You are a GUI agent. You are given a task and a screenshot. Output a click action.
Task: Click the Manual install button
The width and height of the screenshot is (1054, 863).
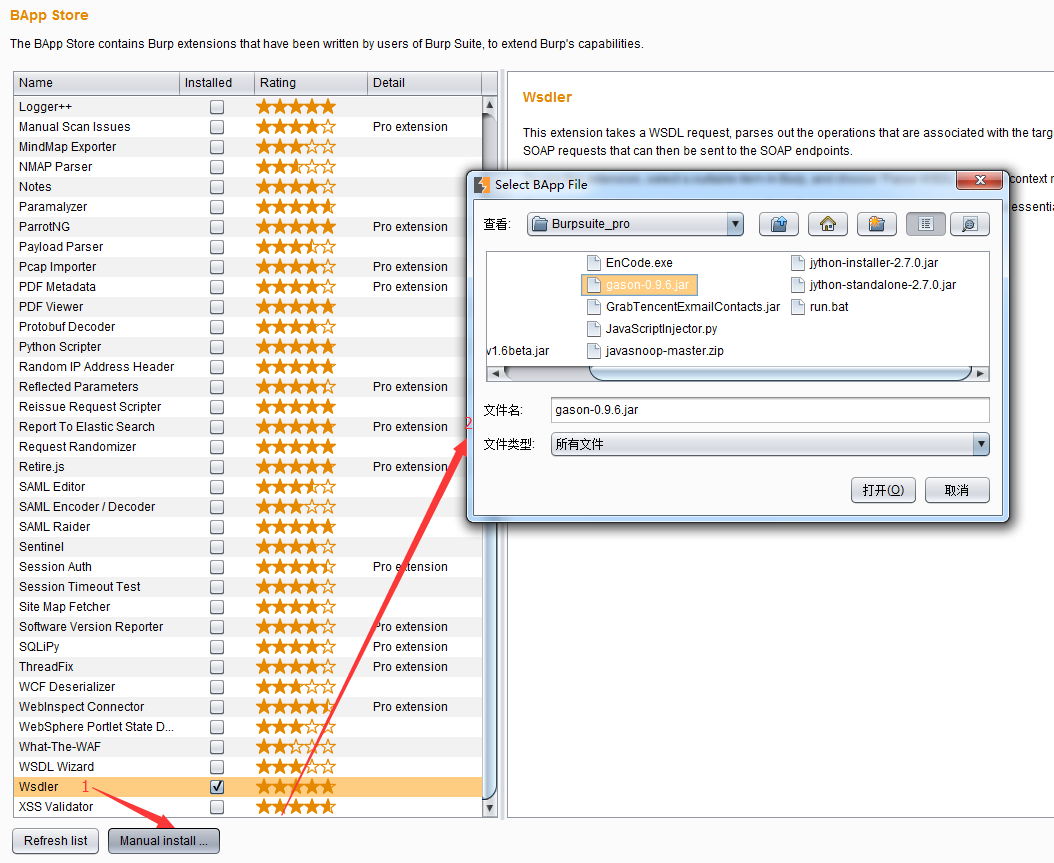[163, 841]
